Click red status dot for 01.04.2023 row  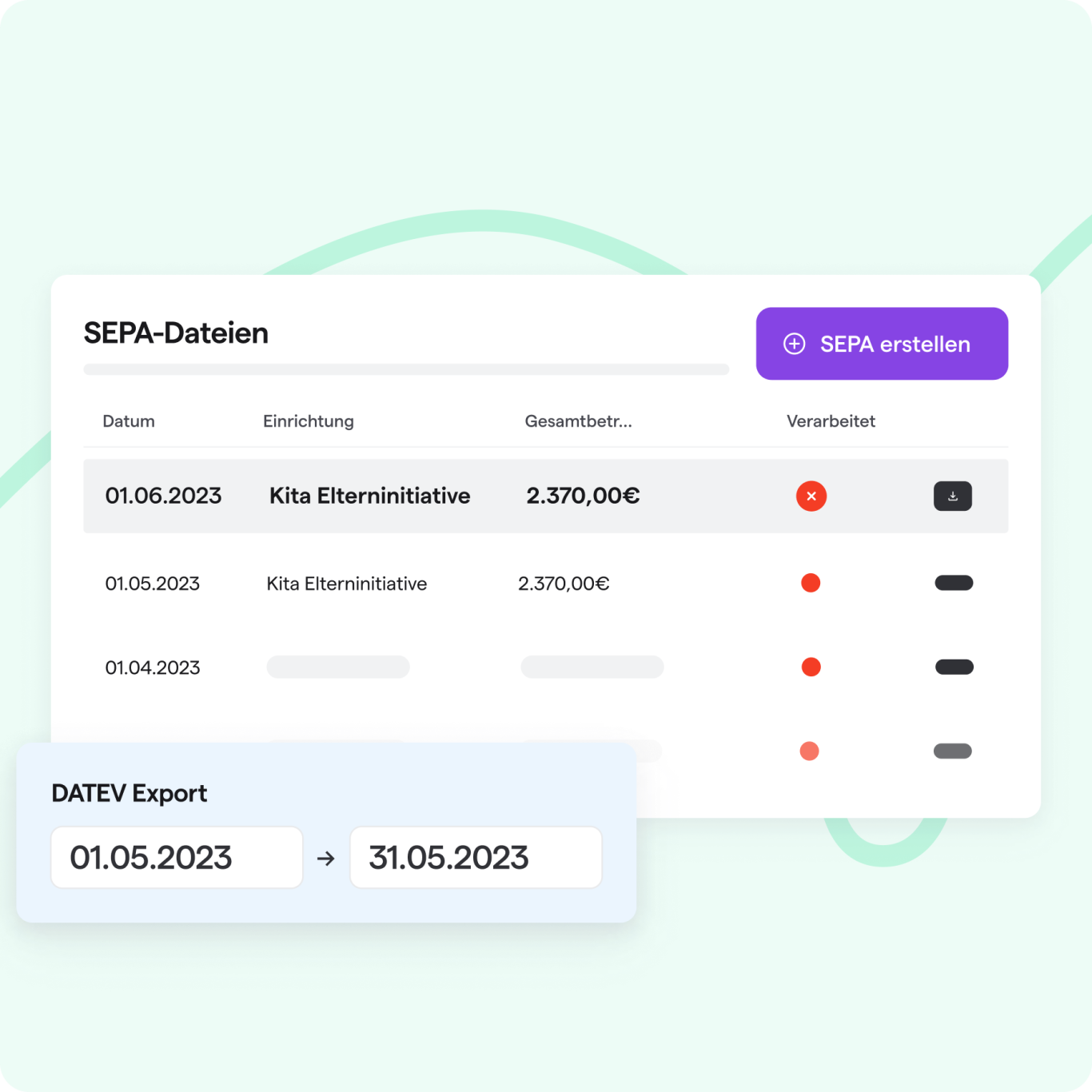coord(811,667)
